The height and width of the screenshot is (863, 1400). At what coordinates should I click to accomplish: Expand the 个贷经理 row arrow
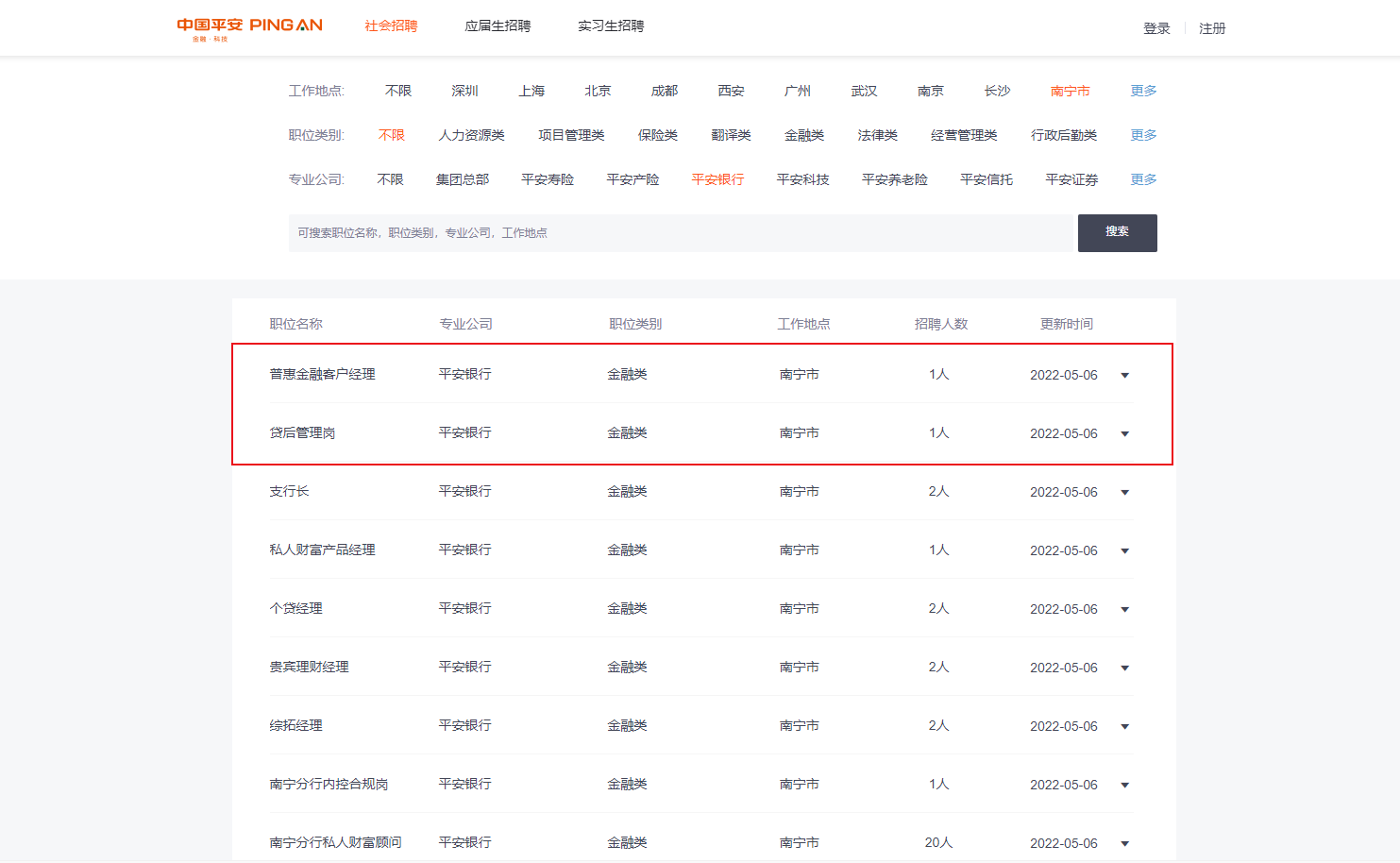(x=1124, y=610)
